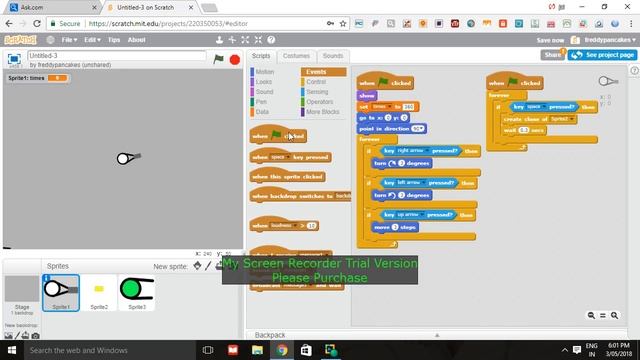The height and width of the screenshot is (360, 640).
Task: Select the Duplicate stamp tool
Action: click(219, 40)
